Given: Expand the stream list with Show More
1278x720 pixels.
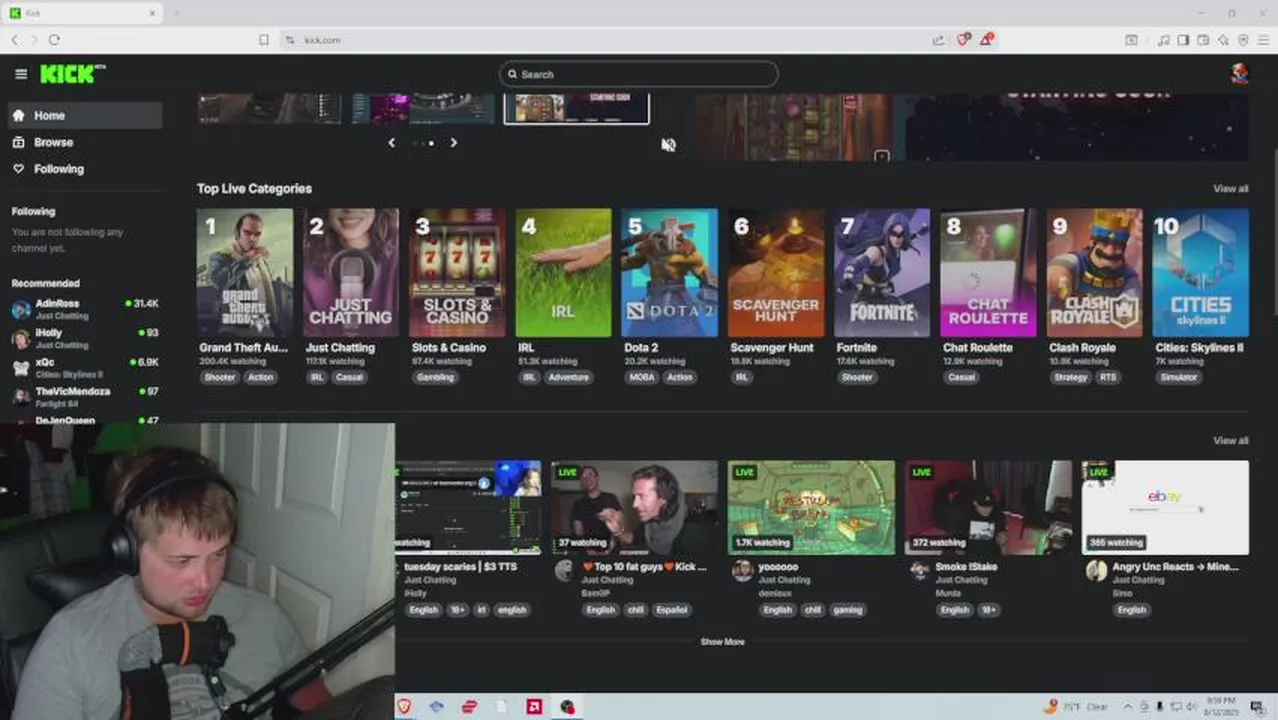Looking at the screenshot, I should 722,642.
